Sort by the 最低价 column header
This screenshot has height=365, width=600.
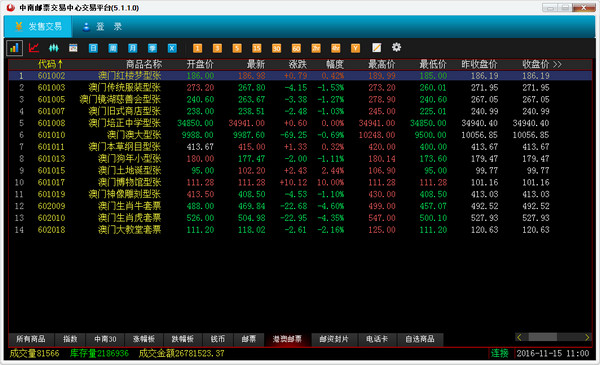(433, 64)
